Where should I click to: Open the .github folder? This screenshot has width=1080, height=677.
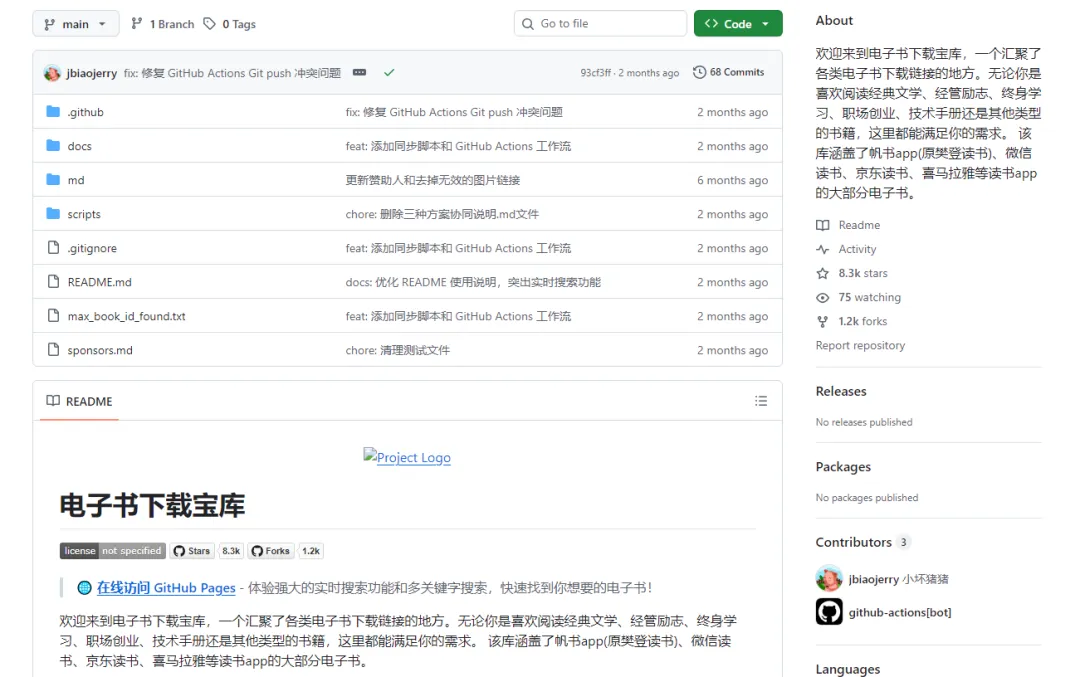click(85, 112)
